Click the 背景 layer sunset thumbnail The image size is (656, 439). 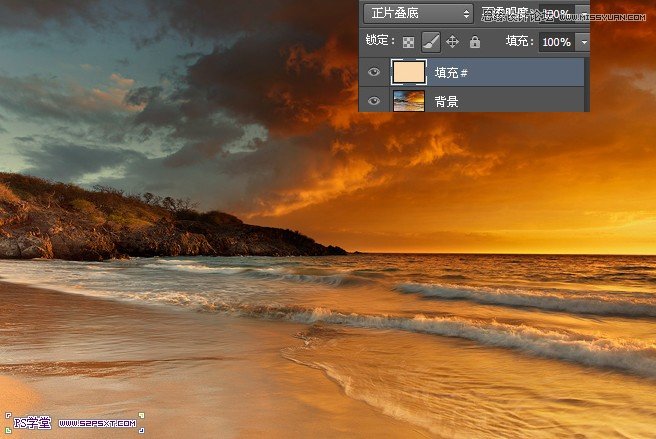pos(408,101)
